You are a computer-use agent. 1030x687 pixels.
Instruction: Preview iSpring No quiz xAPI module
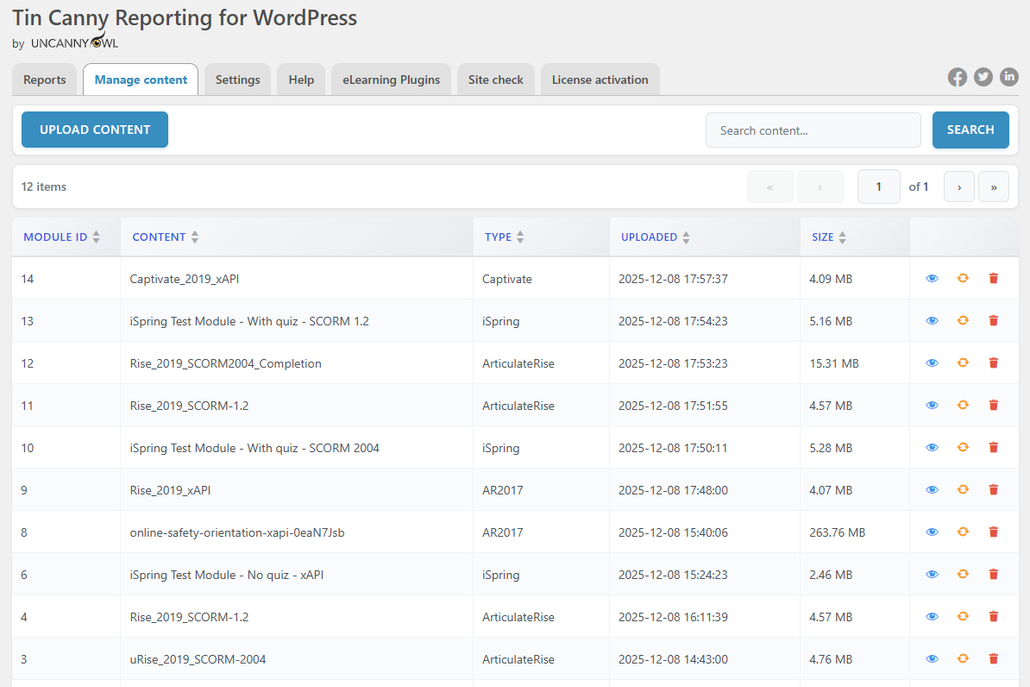[x=932, y=574]
